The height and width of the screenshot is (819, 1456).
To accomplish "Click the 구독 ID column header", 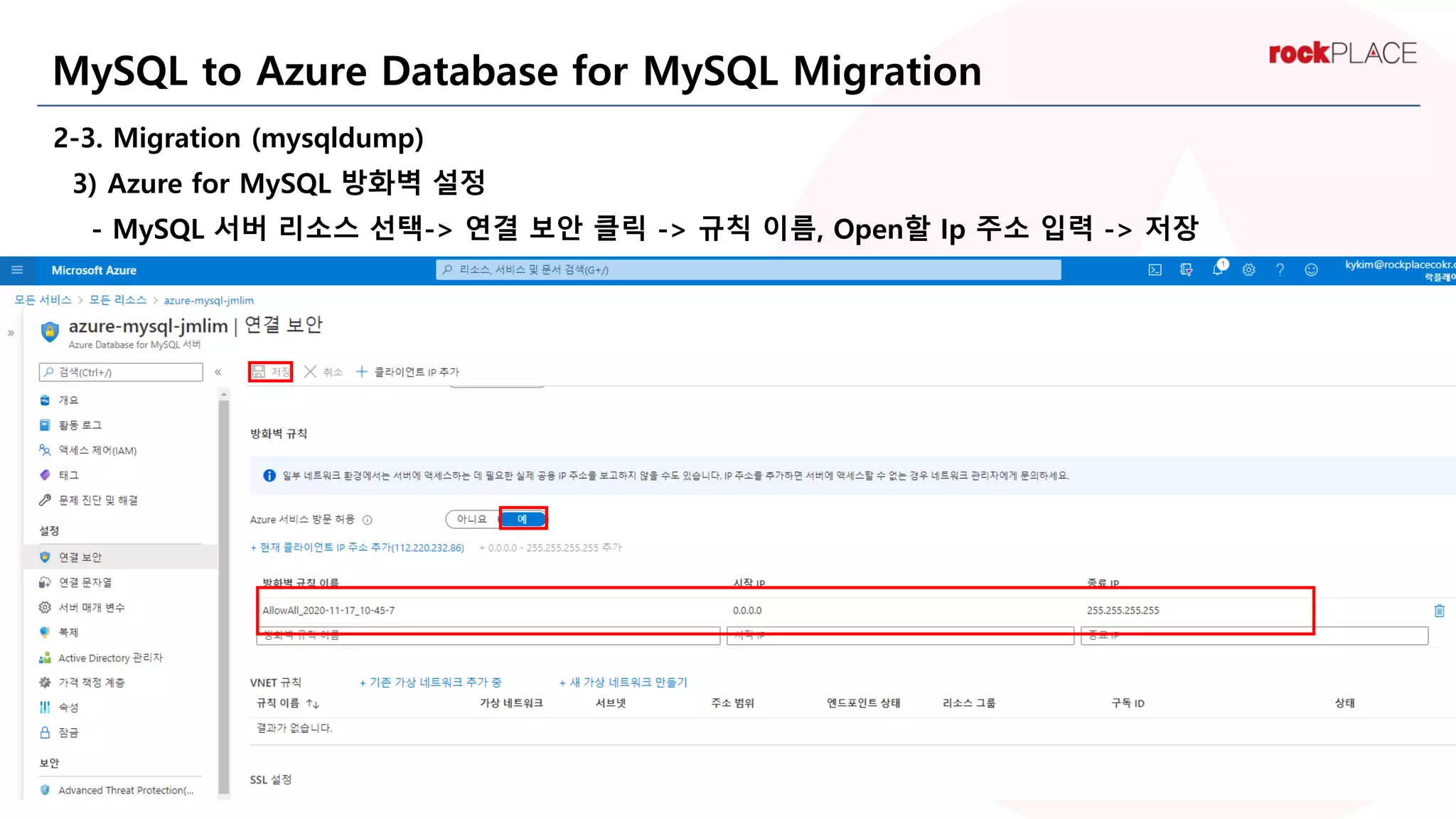I will coord(1128,703).
